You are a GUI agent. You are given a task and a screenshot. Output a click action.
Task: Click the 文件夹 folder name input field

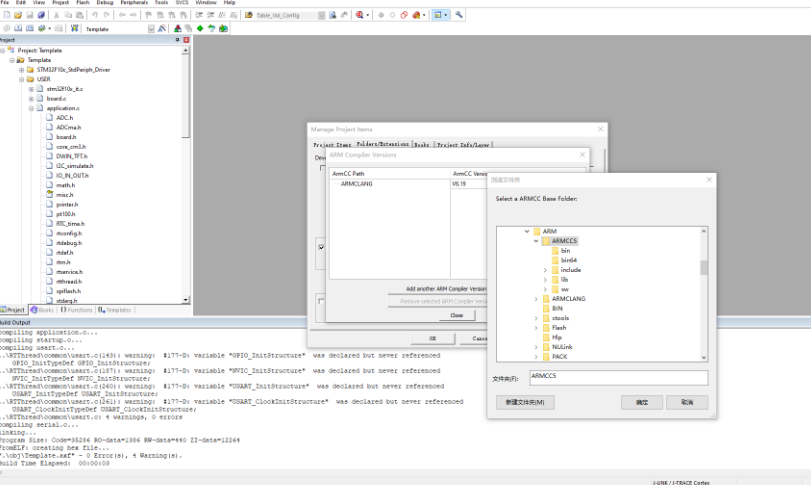pyautogui.click(x=619, y=377)
